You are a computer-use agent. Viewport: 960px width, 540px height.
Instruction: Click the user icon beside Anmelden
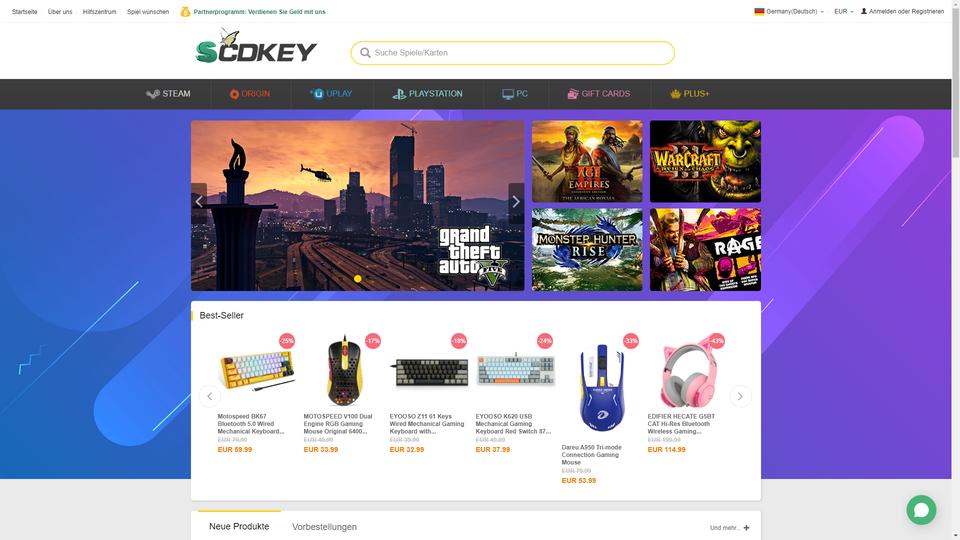[x=864, y=11]
